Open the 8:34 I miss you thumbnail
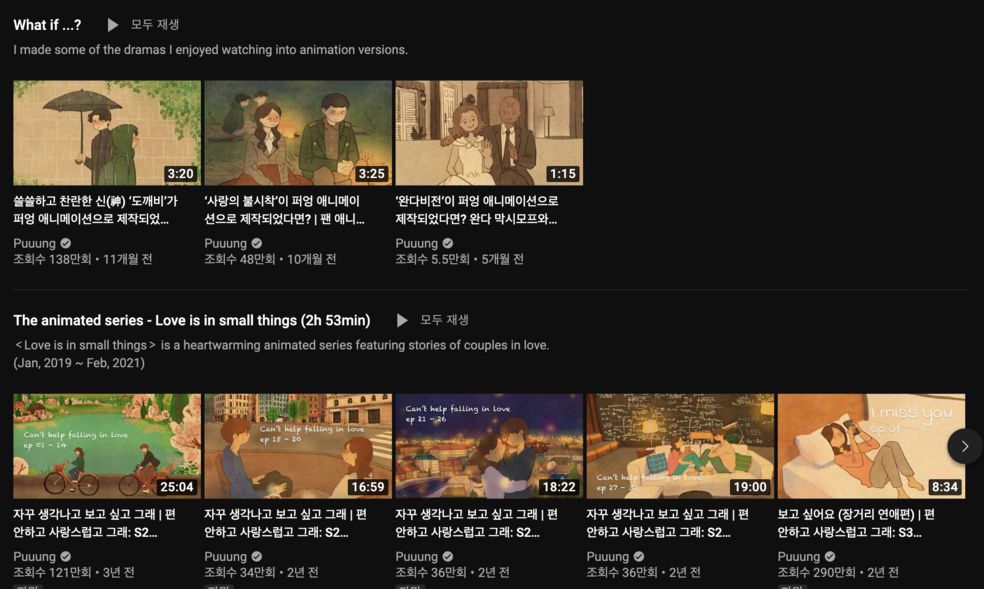This screenshot has height=589, width=984. (871, 446)
